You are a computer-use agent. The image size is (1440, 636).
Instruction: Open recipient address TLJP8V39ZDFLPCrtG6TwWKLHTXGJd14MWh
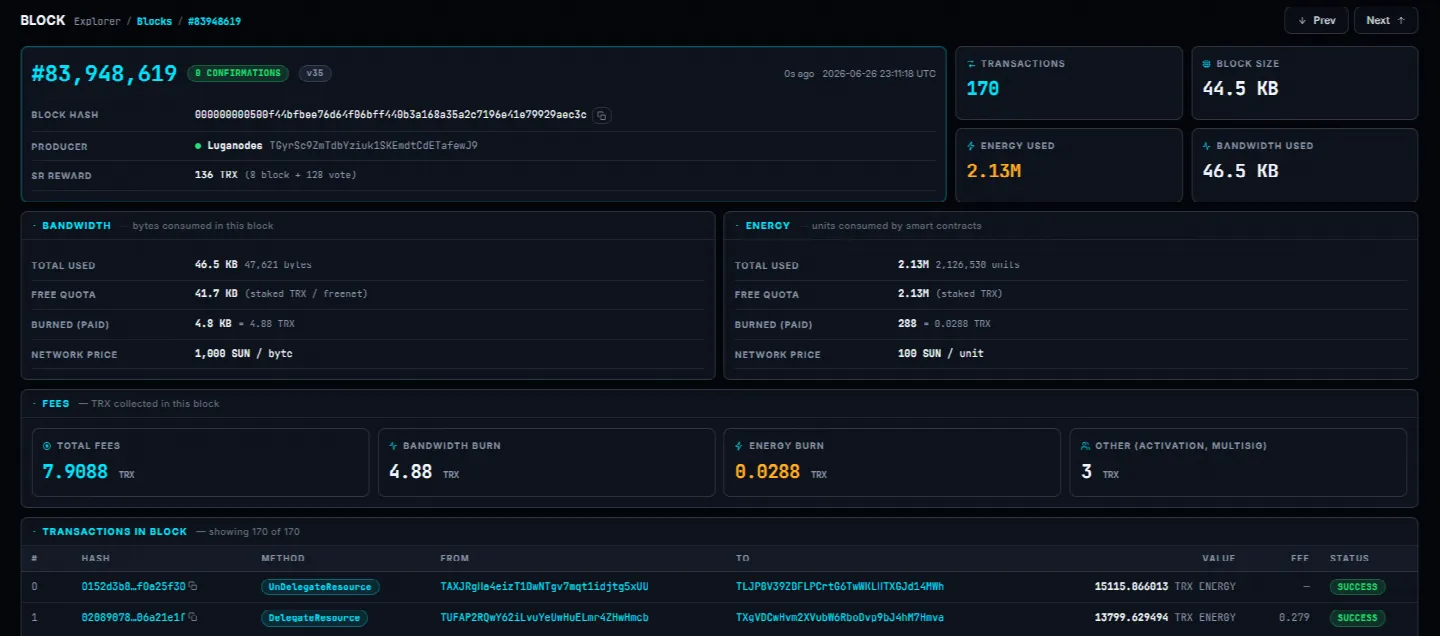tap(840, 586)
